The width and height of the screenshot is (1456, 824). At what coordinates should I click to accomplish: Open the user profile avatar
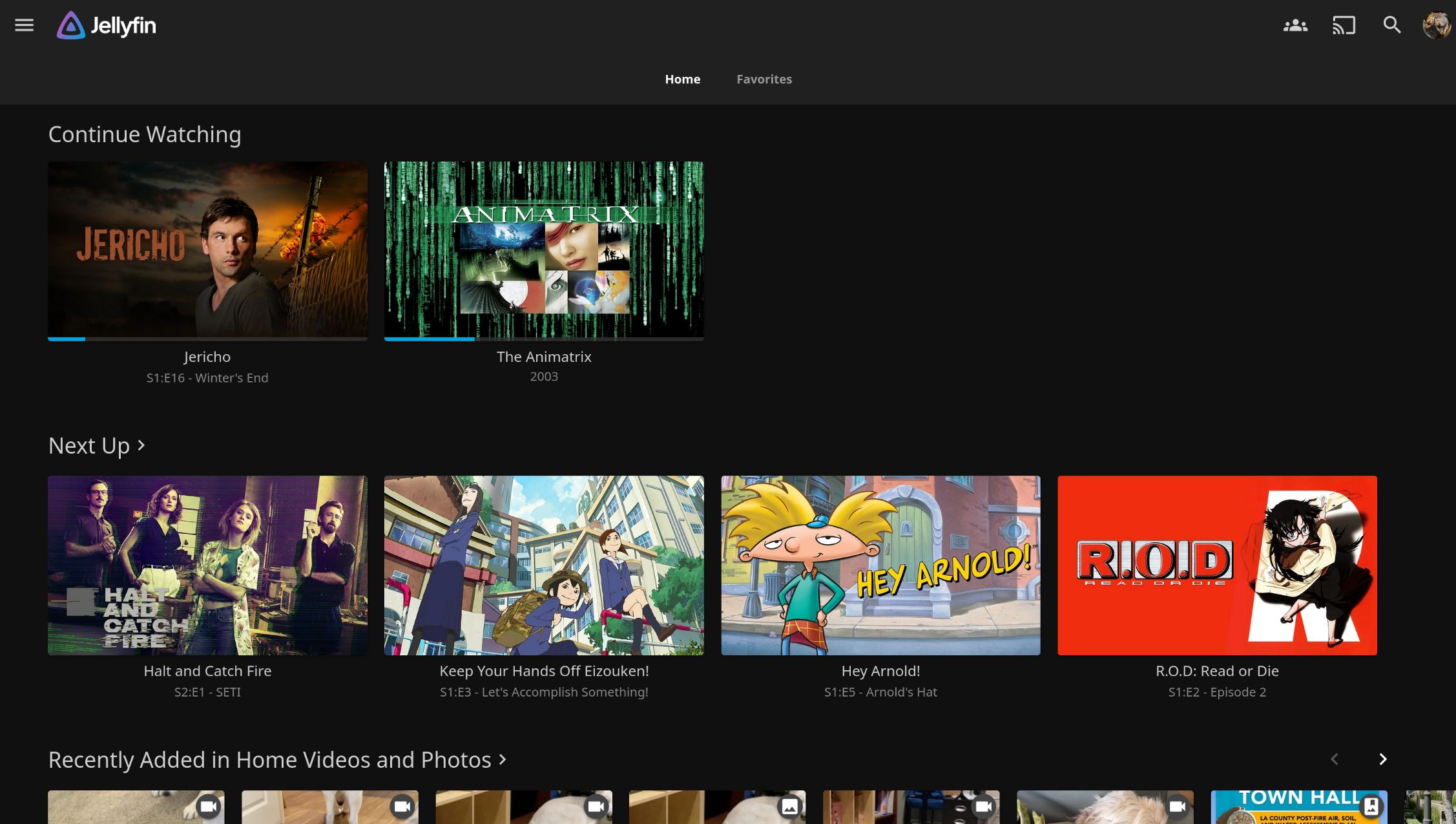(1437, 25)
